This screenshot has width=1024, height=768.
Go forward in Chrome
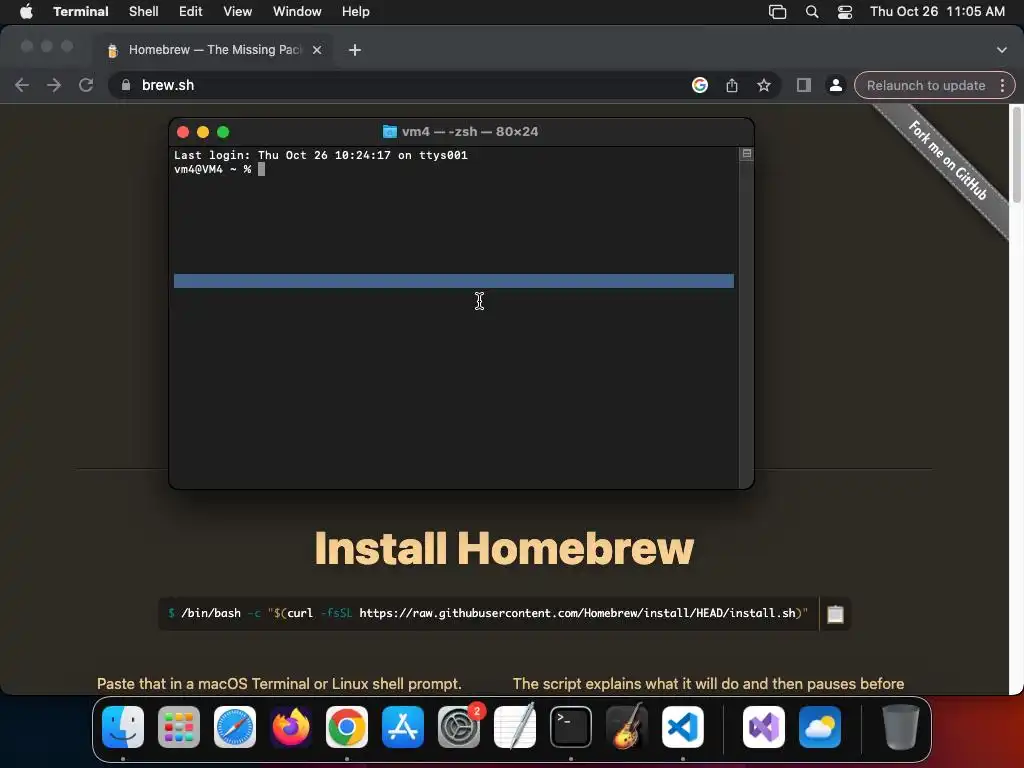54,85
